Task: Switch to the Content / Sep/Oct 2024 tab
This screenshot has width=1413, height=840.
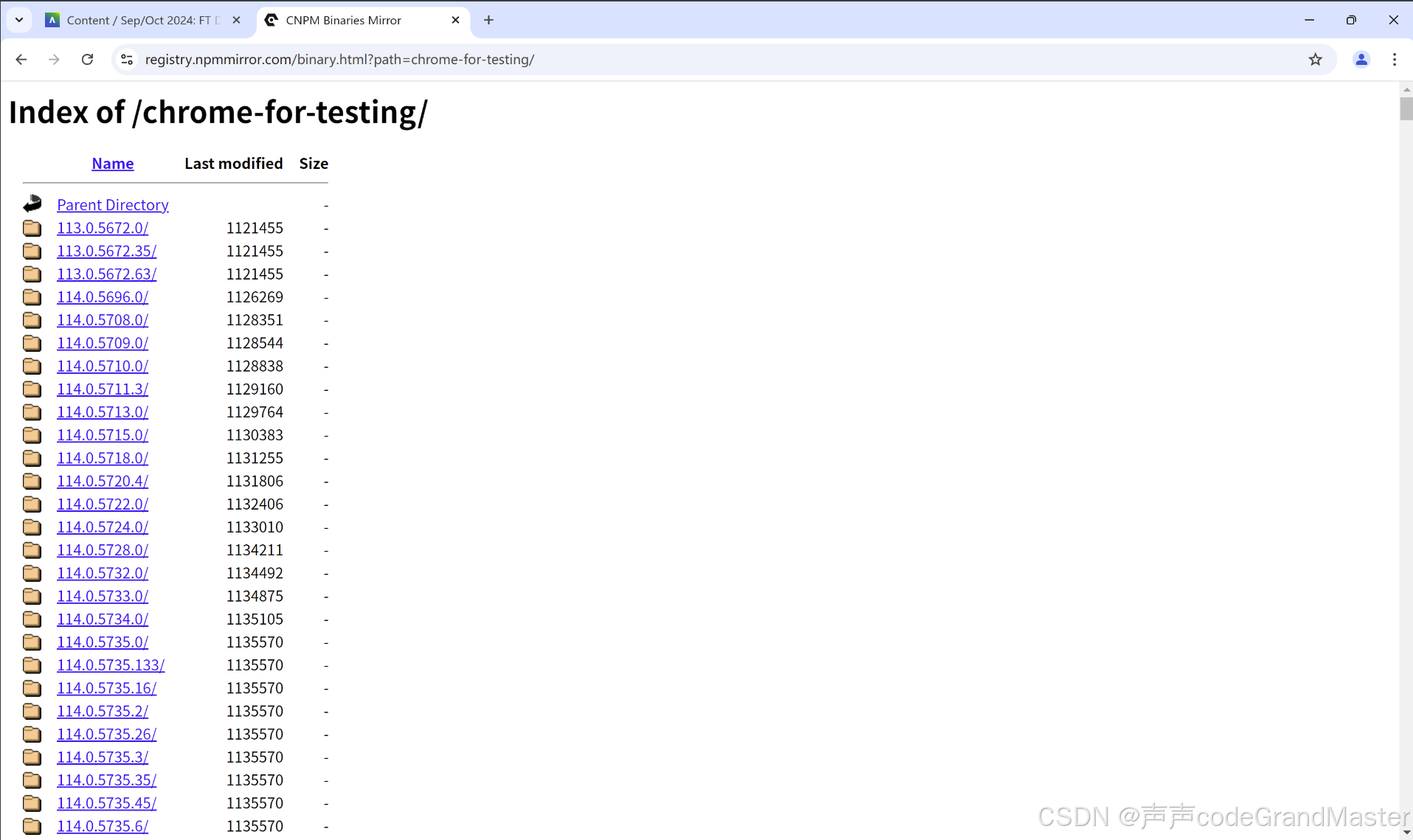Action: coord(143,20)
